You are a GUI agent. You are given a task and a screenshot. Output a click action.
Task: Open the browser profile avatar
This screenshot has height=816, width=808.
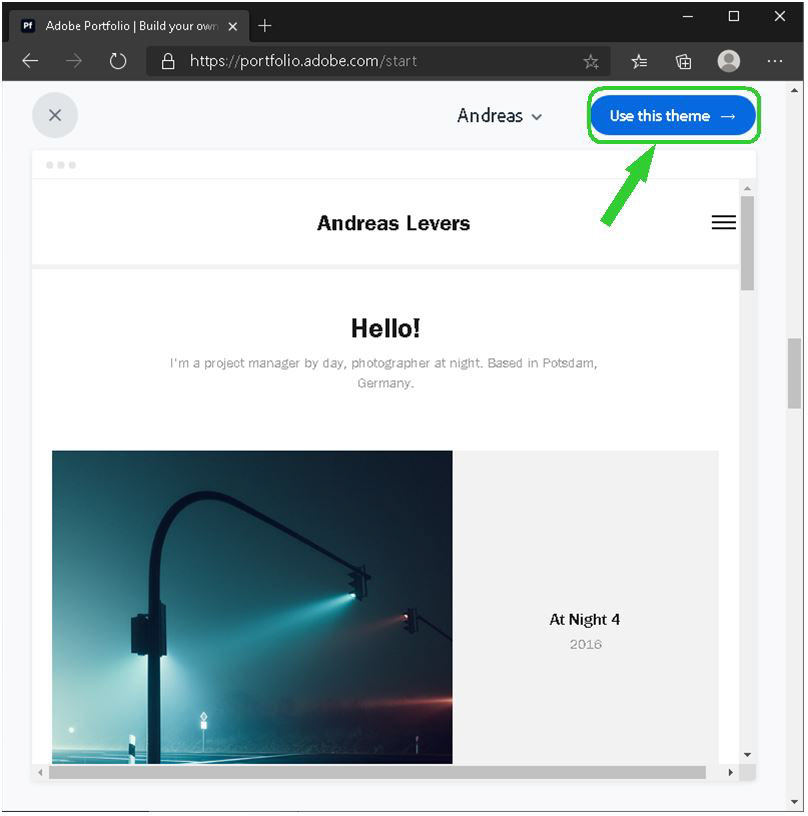tap(728, 61)
